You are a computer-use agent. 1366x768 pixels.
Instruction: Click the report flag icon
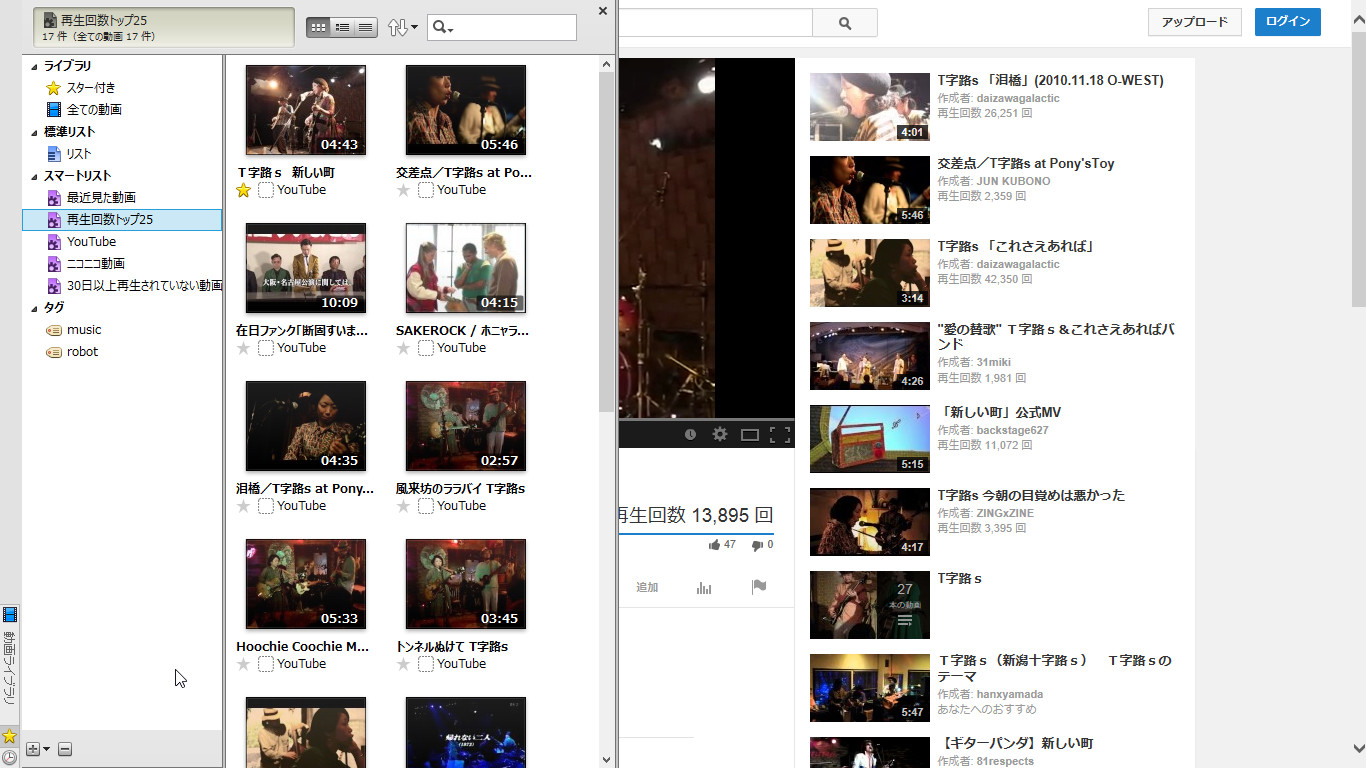coord(759,587)
